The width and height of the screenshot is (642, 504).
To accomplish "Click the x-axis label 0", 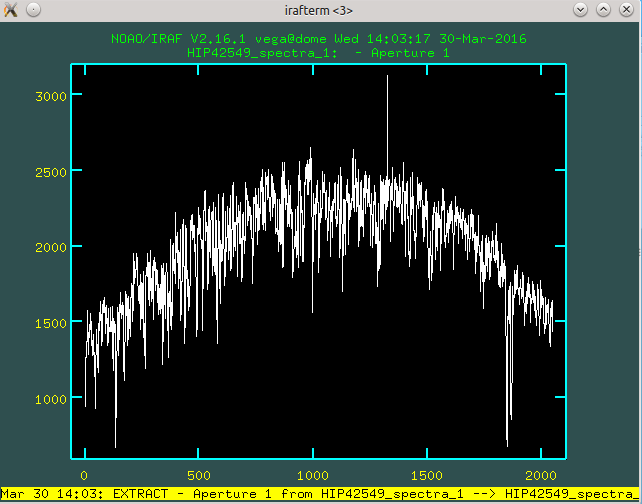I will click(x=84, y=475).
